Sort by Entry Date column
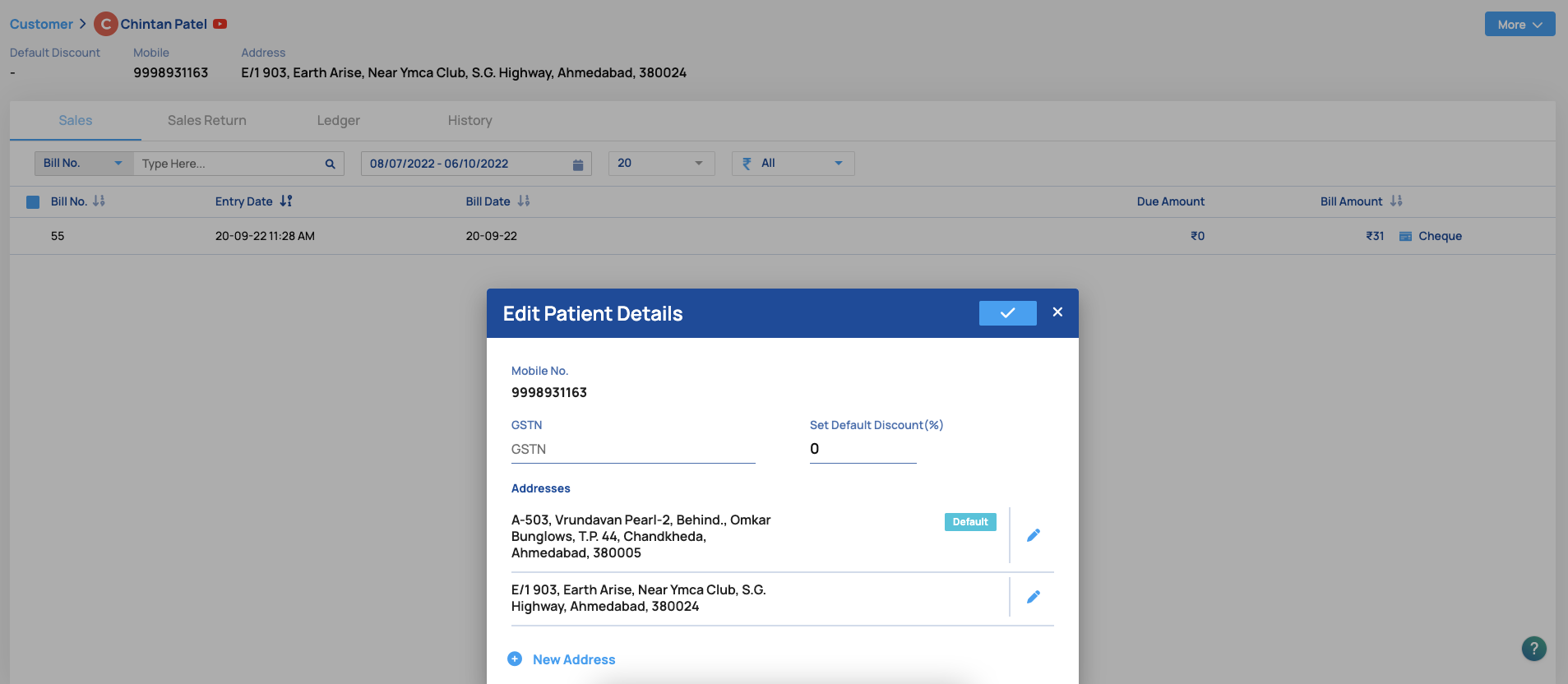 [285, 201]
